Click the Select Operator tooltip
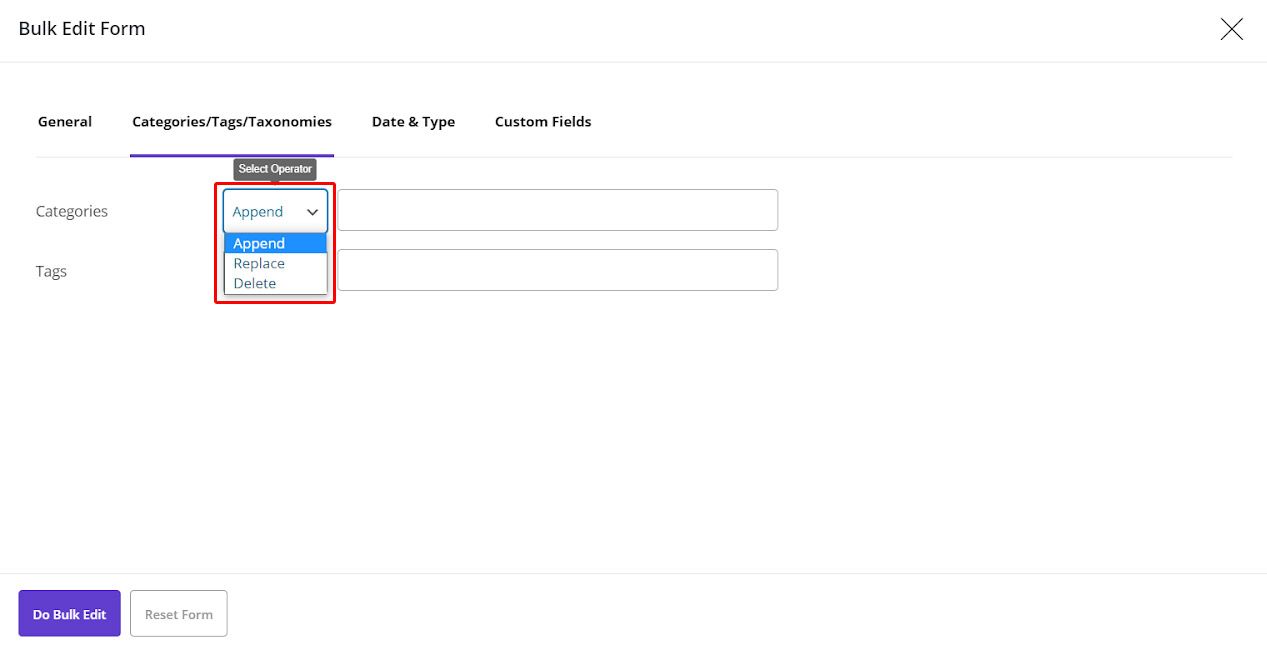This screenshot has width=1267, height=648. 275,169
